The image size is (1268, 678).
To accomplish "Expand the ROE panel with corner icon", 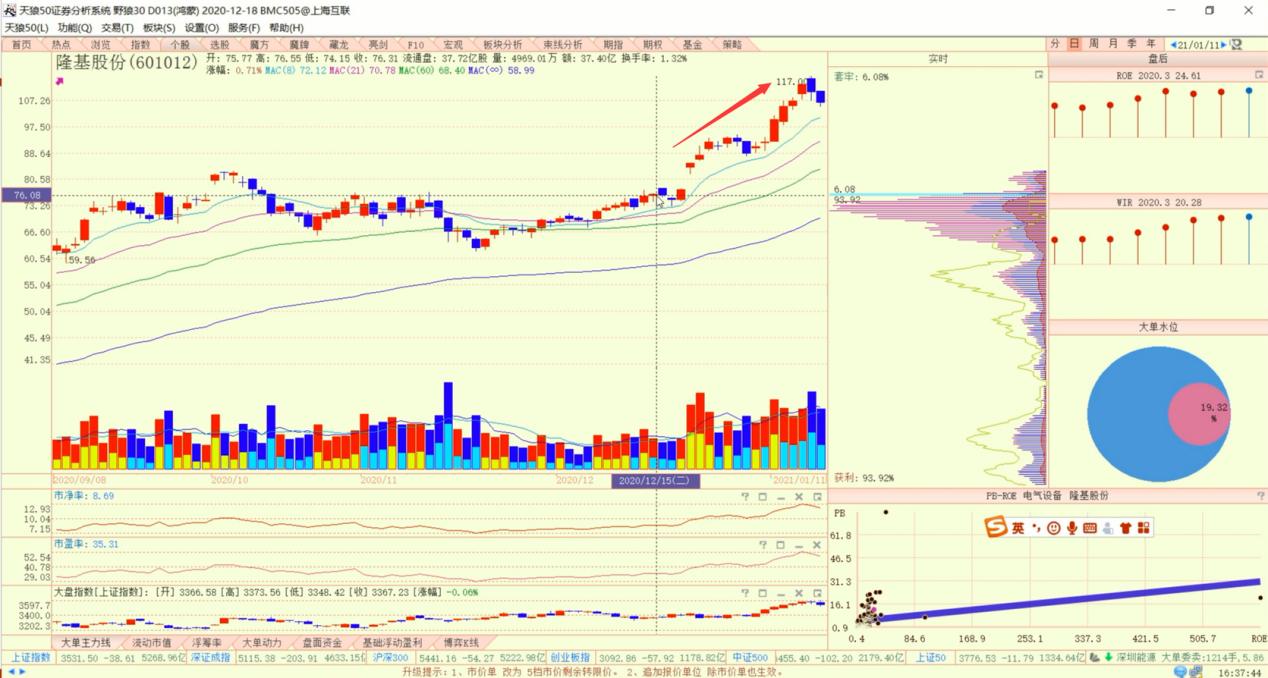I will pos(1258,75).
